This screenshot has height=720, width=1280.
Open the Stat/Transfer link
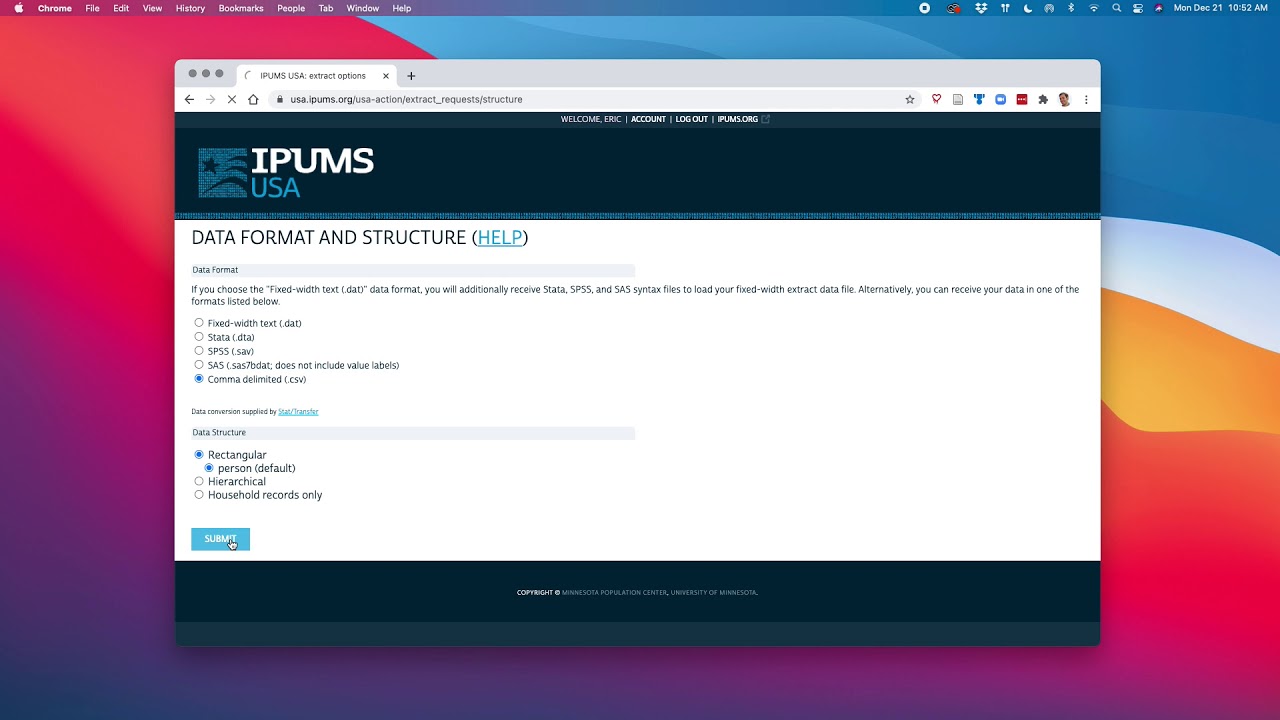point(298,412)
